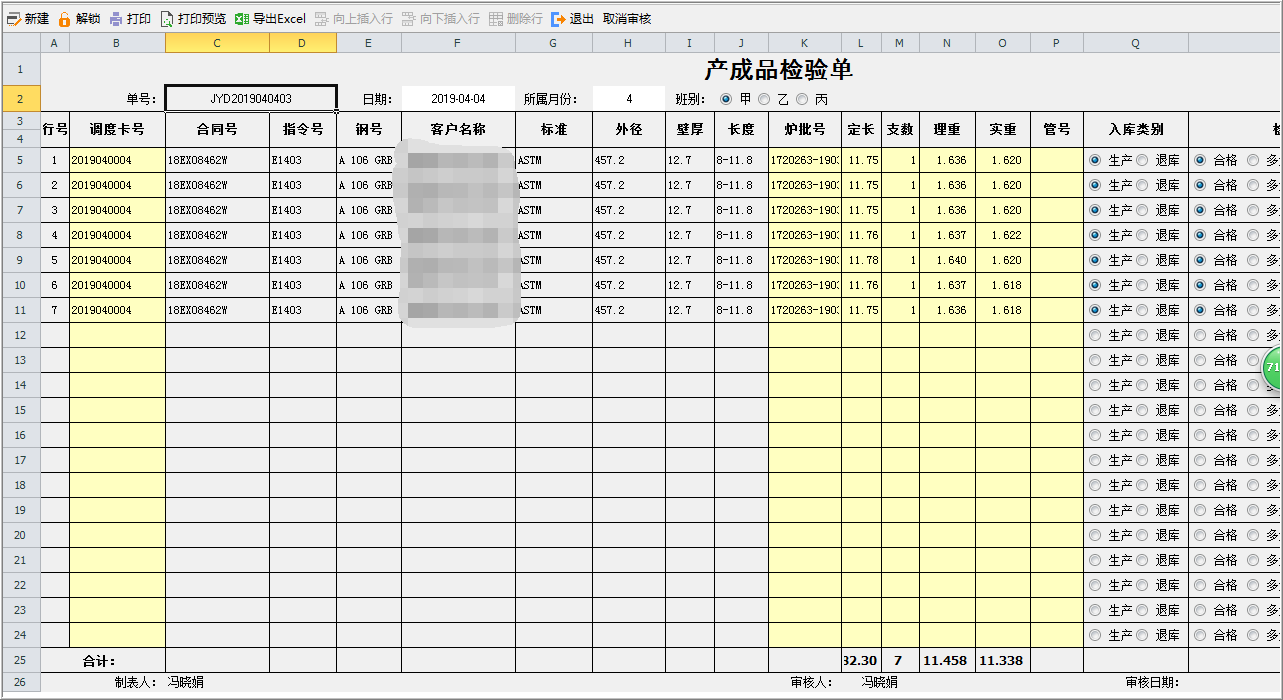The image size is (1283, 700).
Task: Click the green circular floating badge
Action: point(1272,368)
